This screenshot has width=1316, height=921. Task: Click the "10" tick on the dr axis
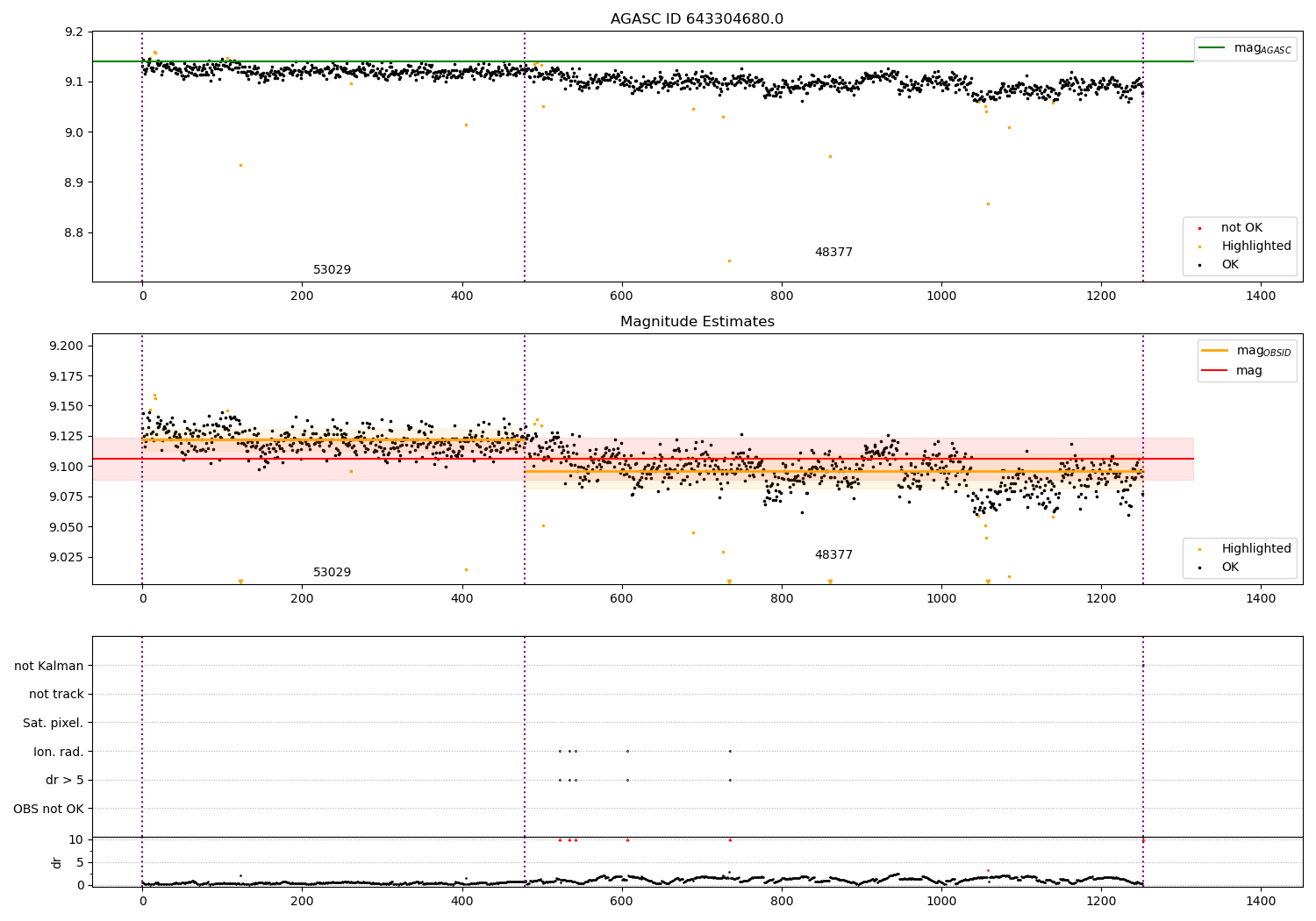[x=76, y=840]
